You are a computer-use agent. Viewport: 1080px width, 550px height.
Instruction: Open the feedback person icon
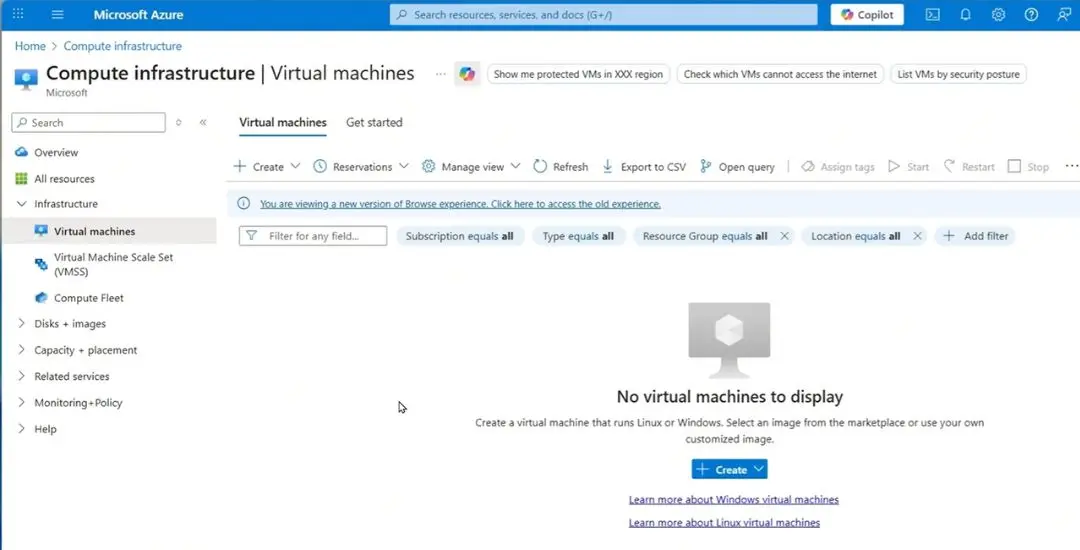tap(1064, 14)
